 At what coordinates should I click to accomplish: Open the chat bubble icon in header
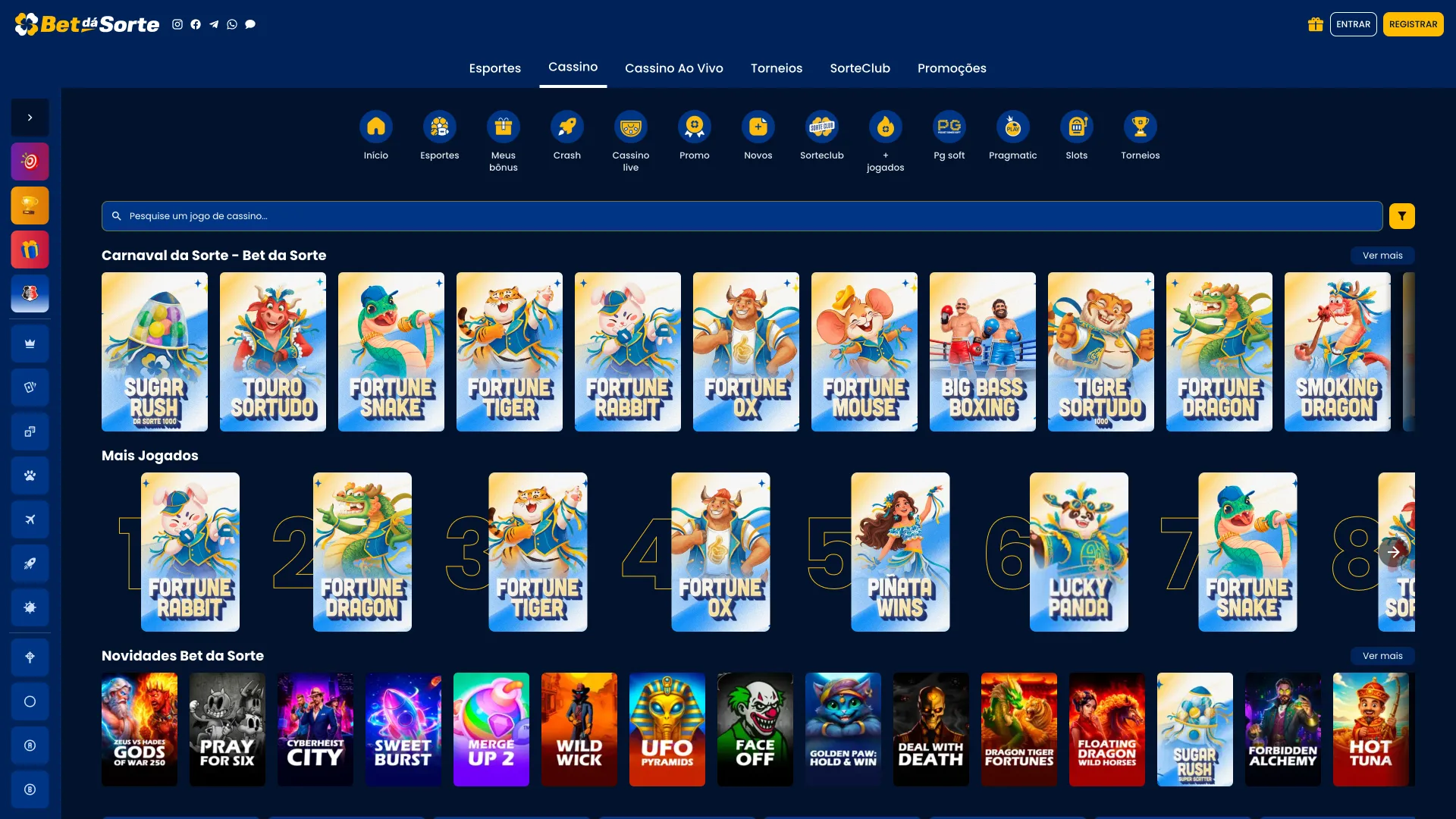pos(250,24)
